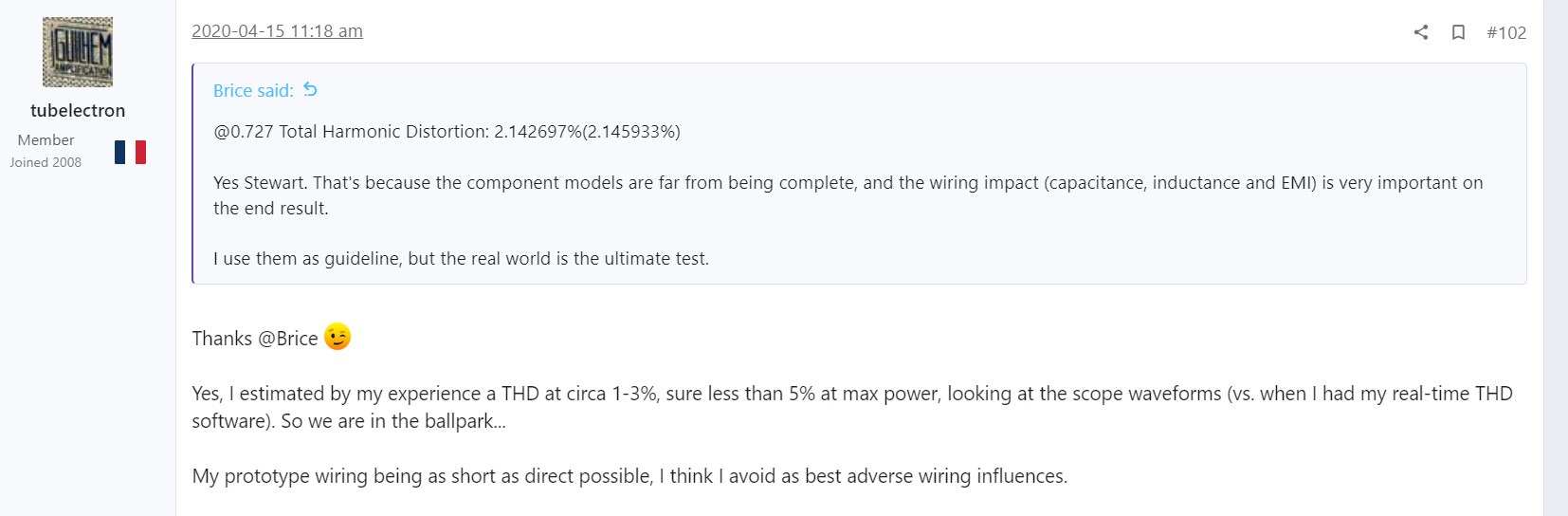Jump to Brice's quoted post arrow icon

310,90
